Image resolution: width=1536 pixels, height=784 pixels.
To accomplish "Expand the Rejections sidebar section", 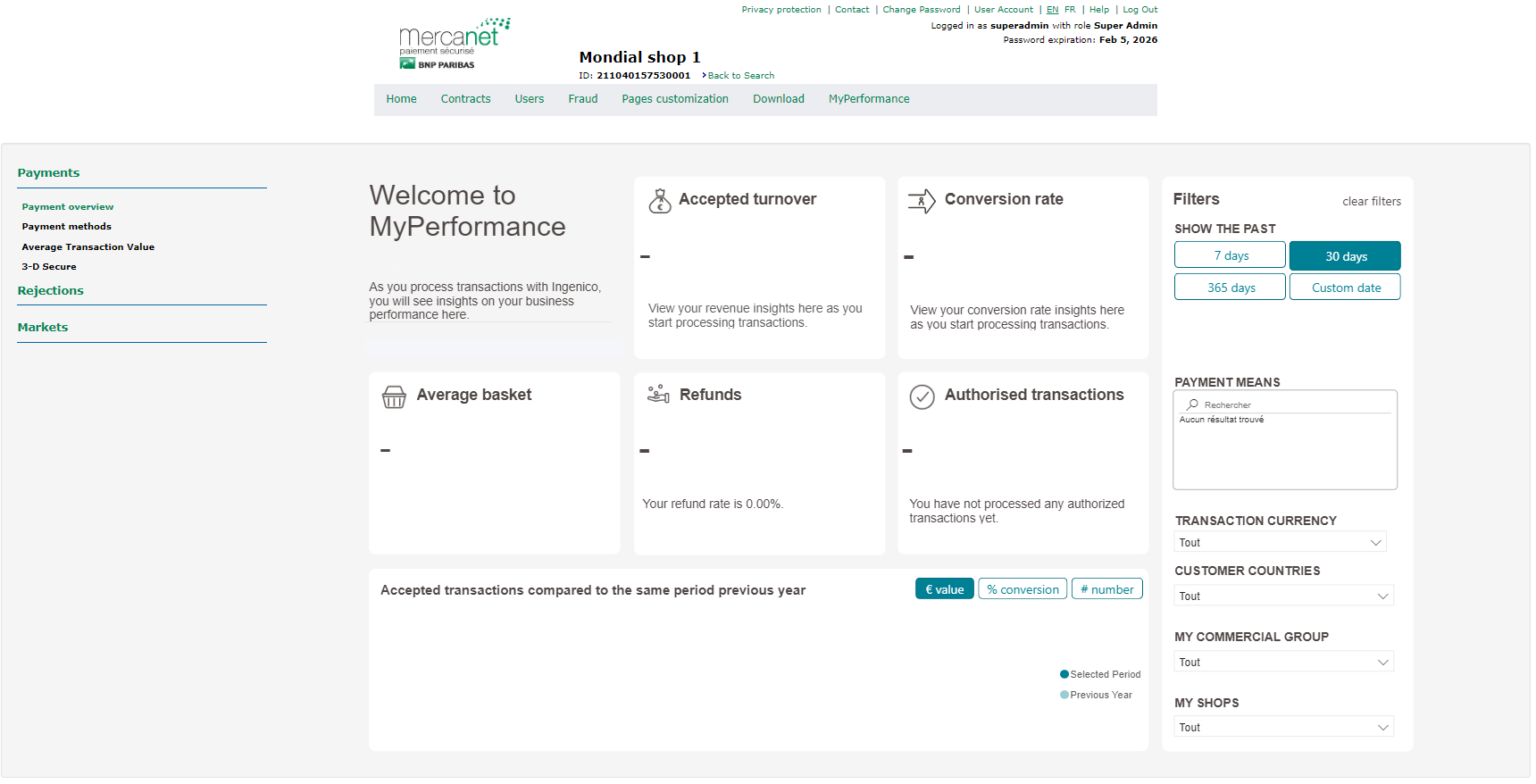I will (51, 291).
